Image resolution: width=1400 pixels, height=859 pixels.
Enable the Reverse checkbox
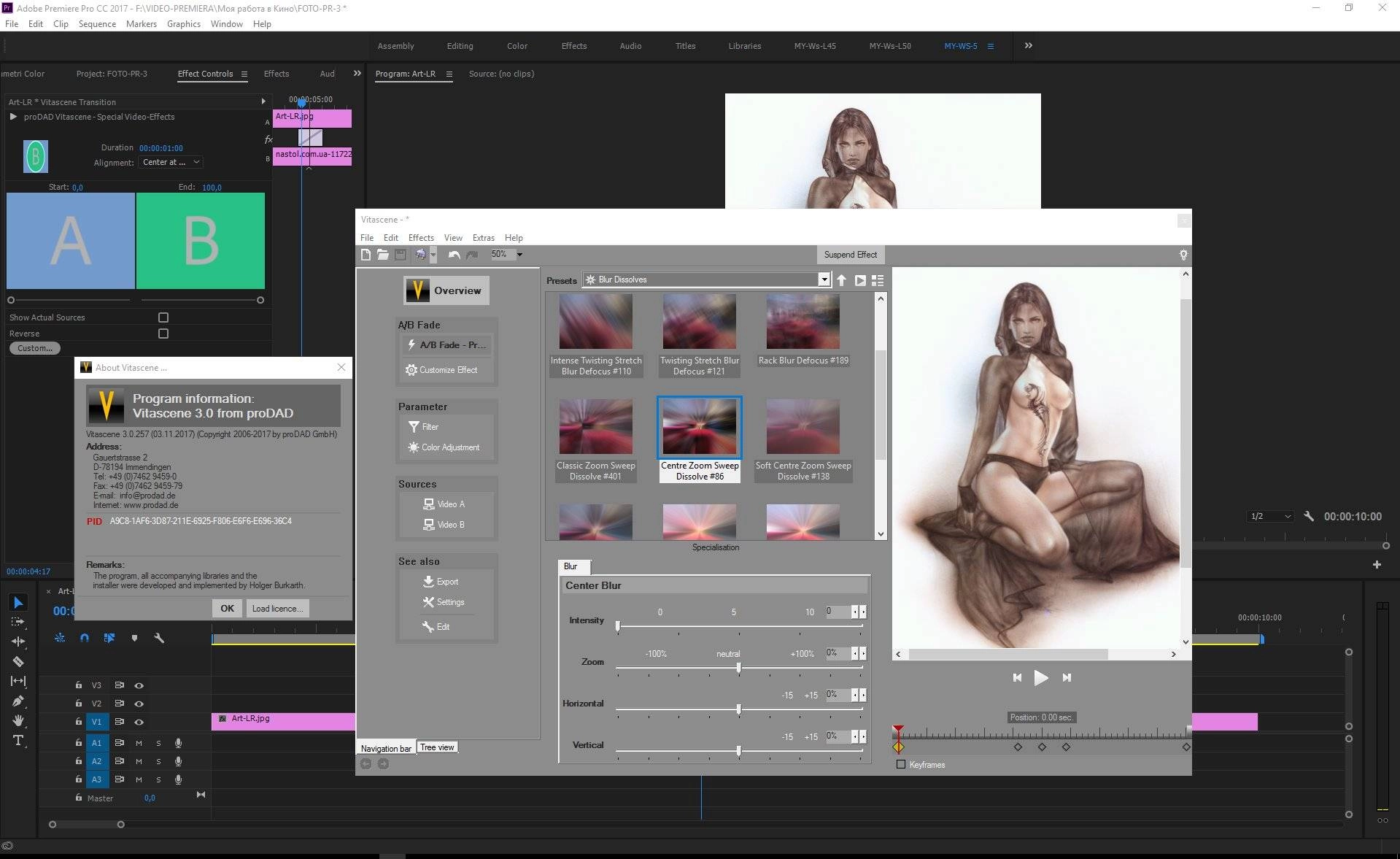point(163,334)
